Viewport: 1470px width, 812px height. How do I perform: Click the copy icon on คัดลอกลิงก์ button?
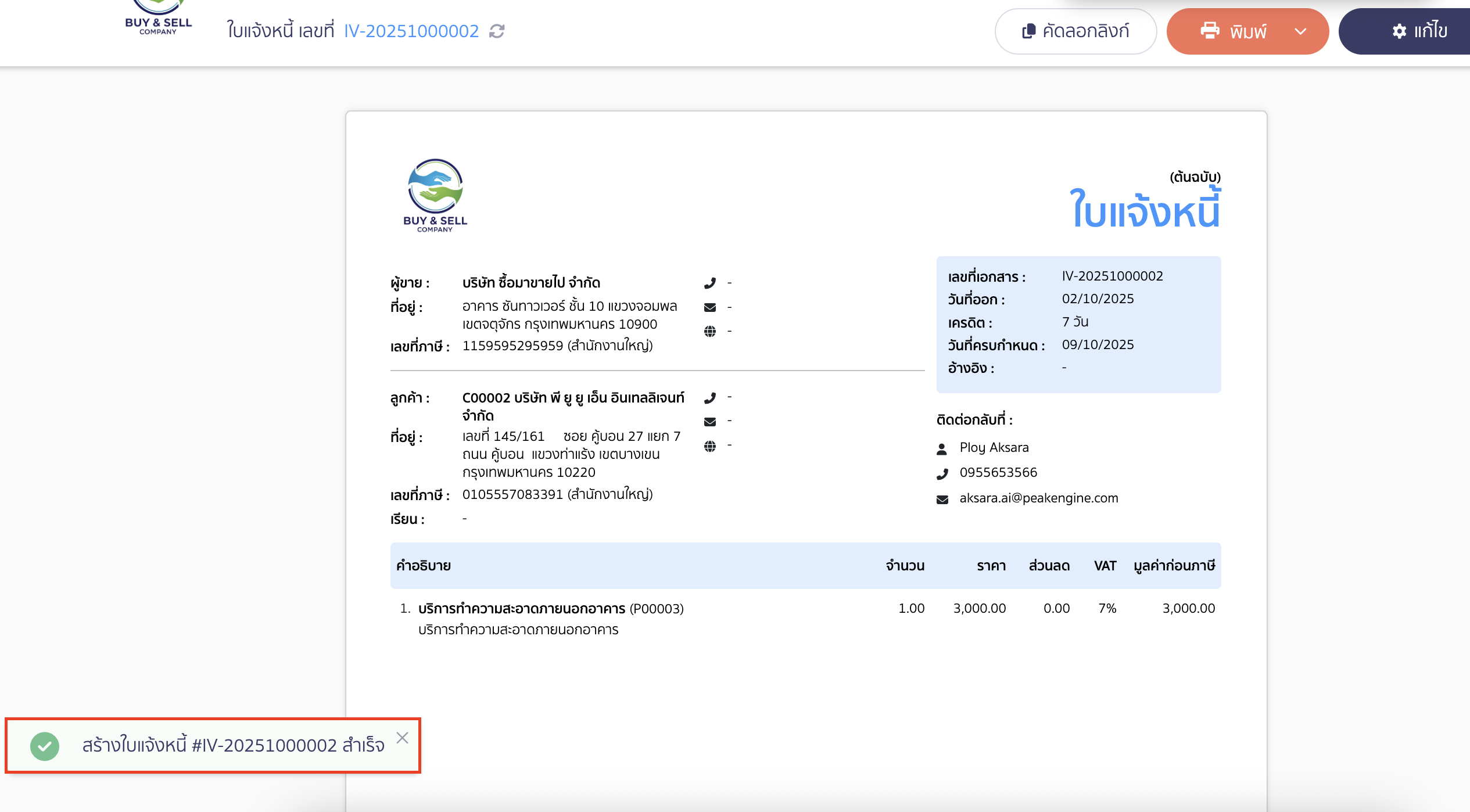pyautogui.click(x=1029, y=31)
